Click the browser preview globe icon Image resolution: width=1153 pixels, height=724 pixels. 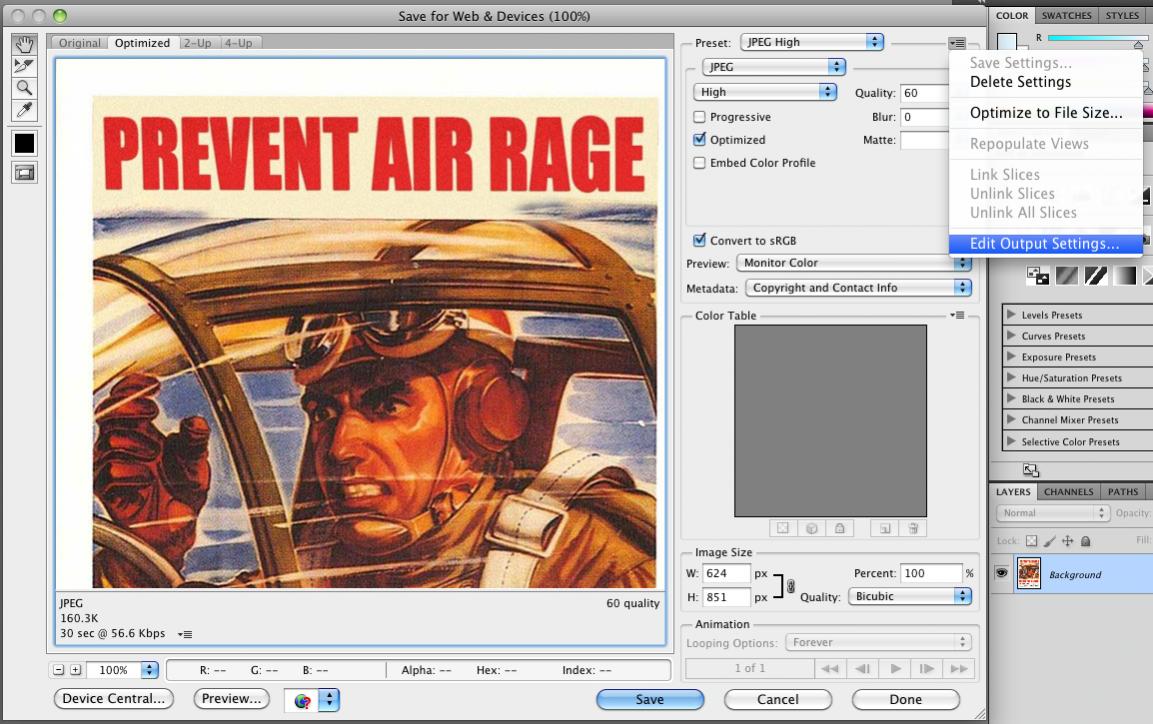(302, 700)
